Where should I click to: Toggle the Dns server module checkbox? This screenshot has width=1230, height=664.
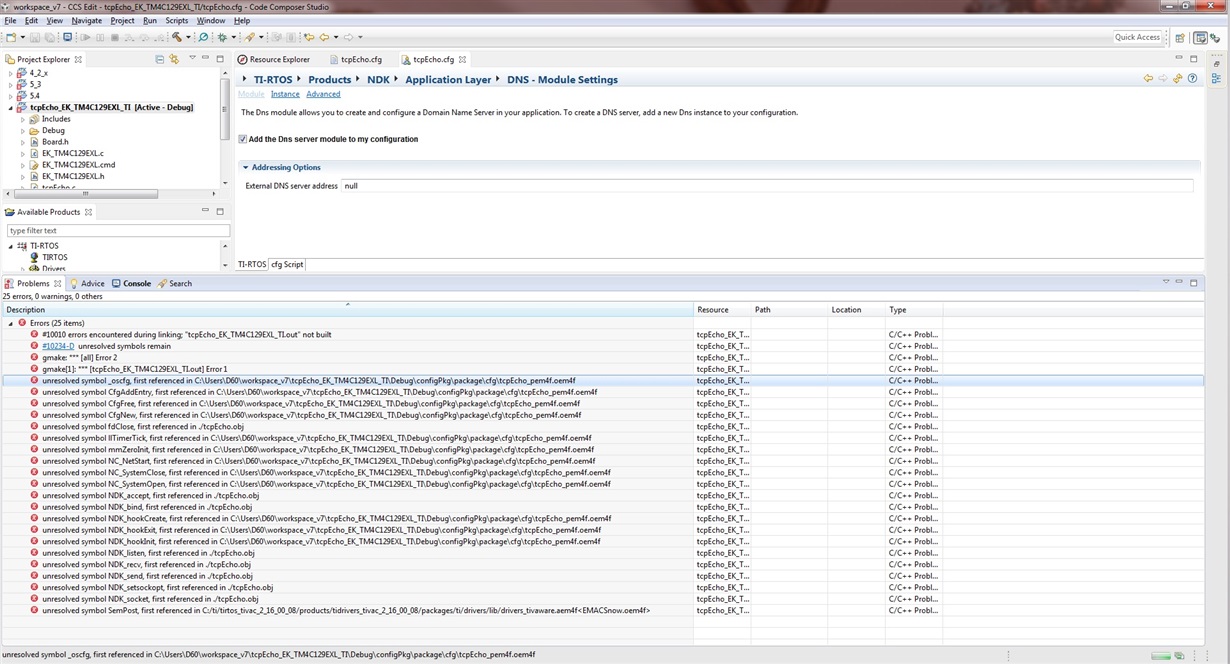point(243,139)
